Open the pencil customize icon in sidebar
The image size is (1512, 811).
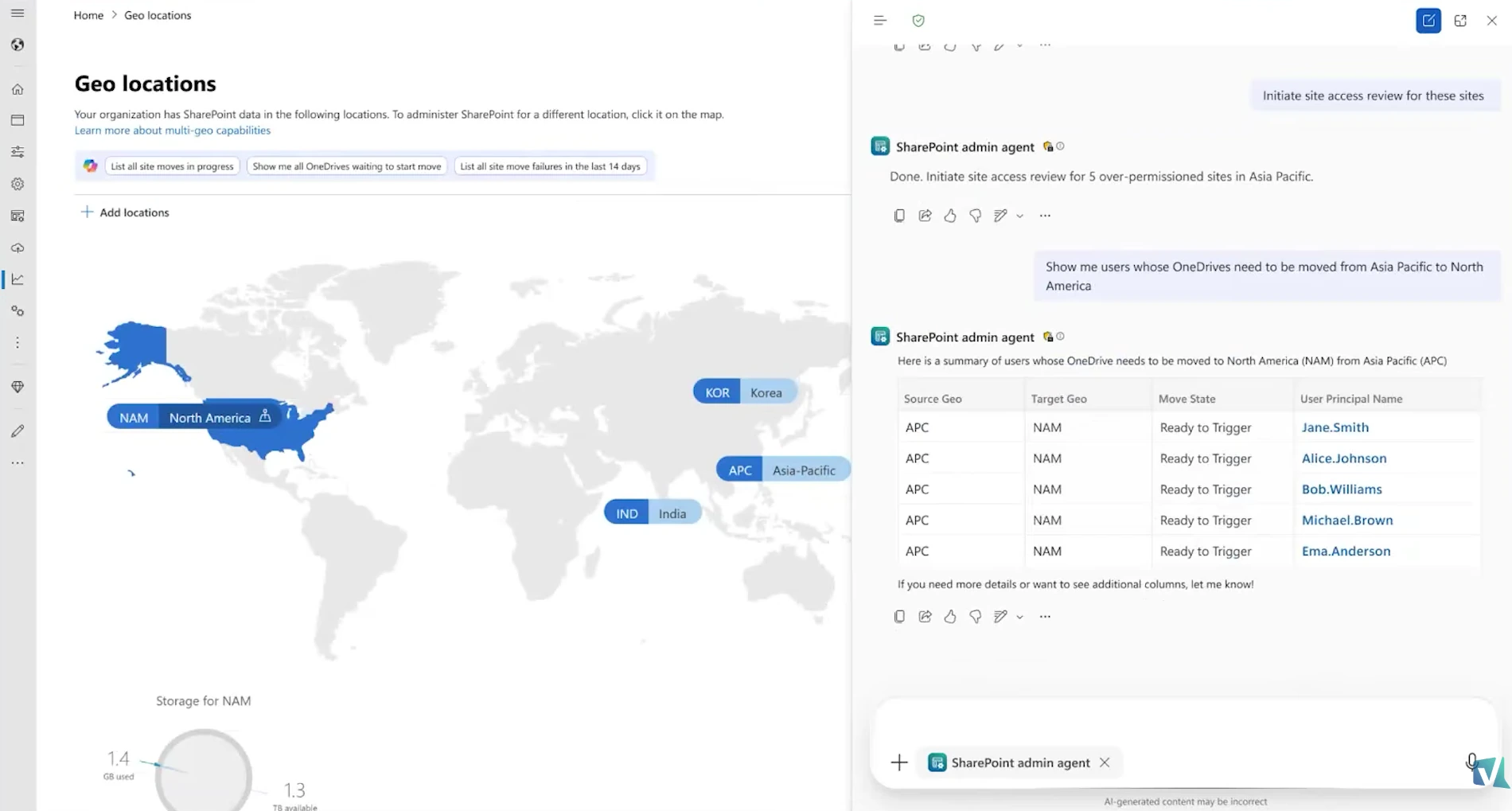click(x=18, y=431)
